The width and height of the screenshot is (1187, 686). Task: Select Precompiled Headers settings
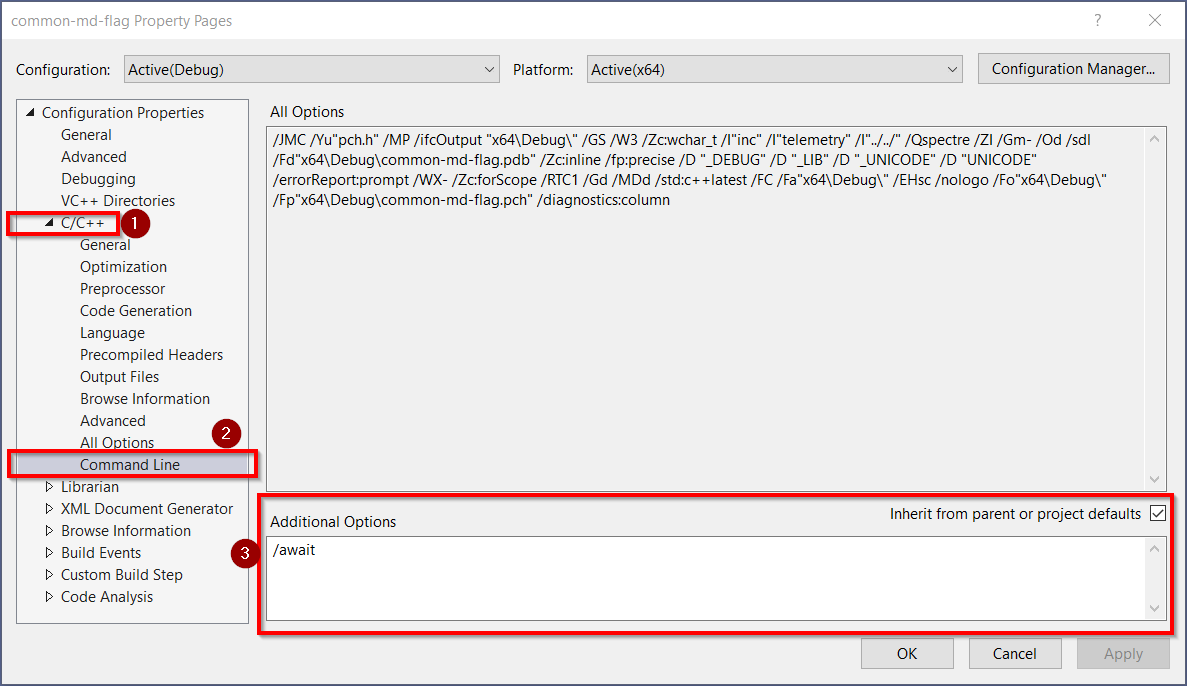point(151,354)
